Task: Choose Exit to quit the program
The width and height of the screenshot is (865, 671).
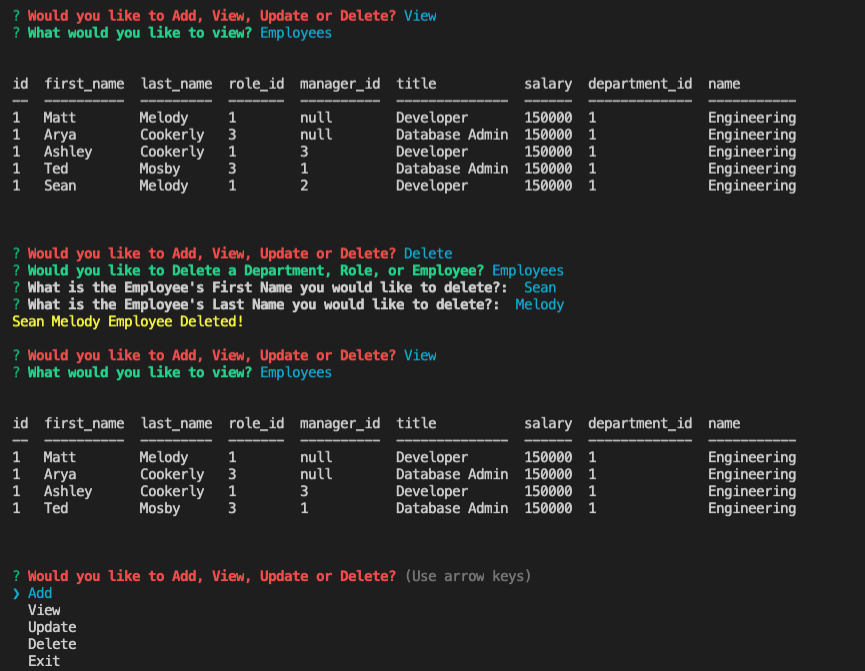Action: coord(44,661)
